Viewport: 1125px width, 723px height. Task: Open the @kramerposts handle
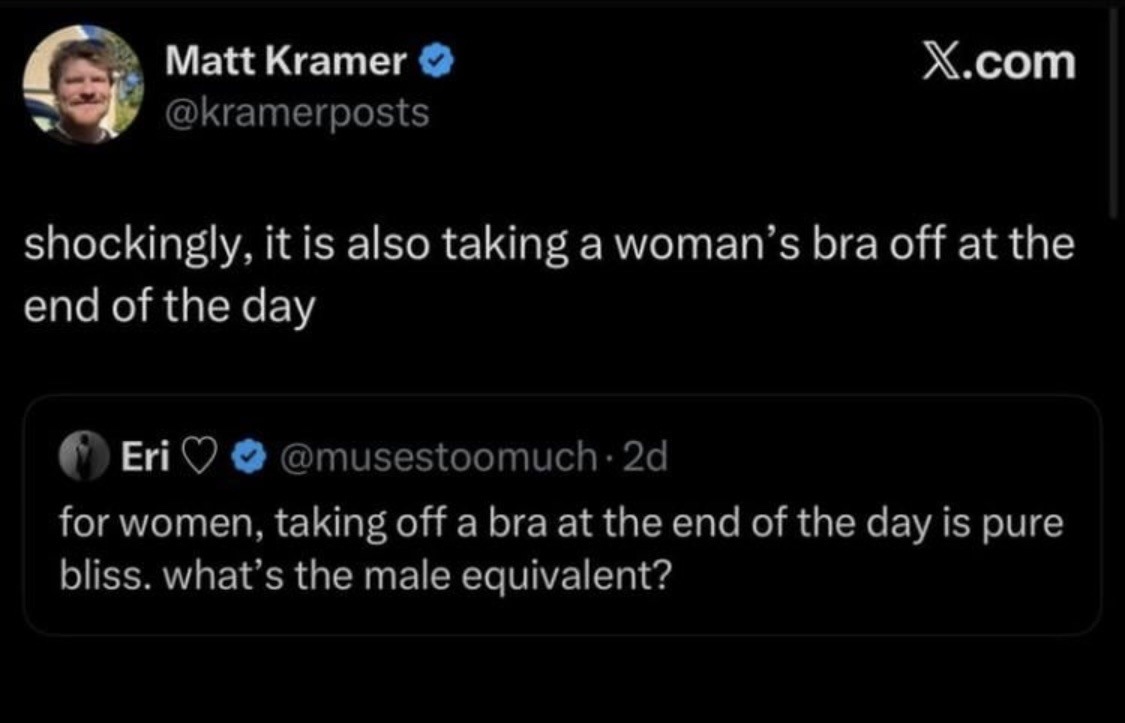click(x=297, y=112)
